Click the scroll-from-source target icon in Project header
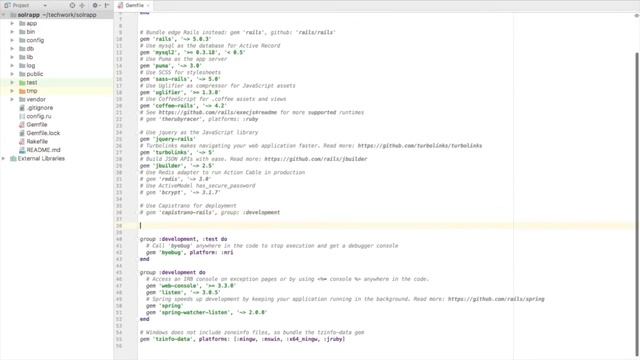 click(72, 5)
